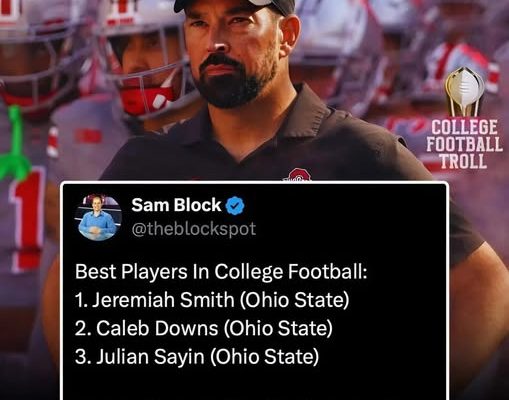Click the coach's bearded face

click(x=233, y=60)
